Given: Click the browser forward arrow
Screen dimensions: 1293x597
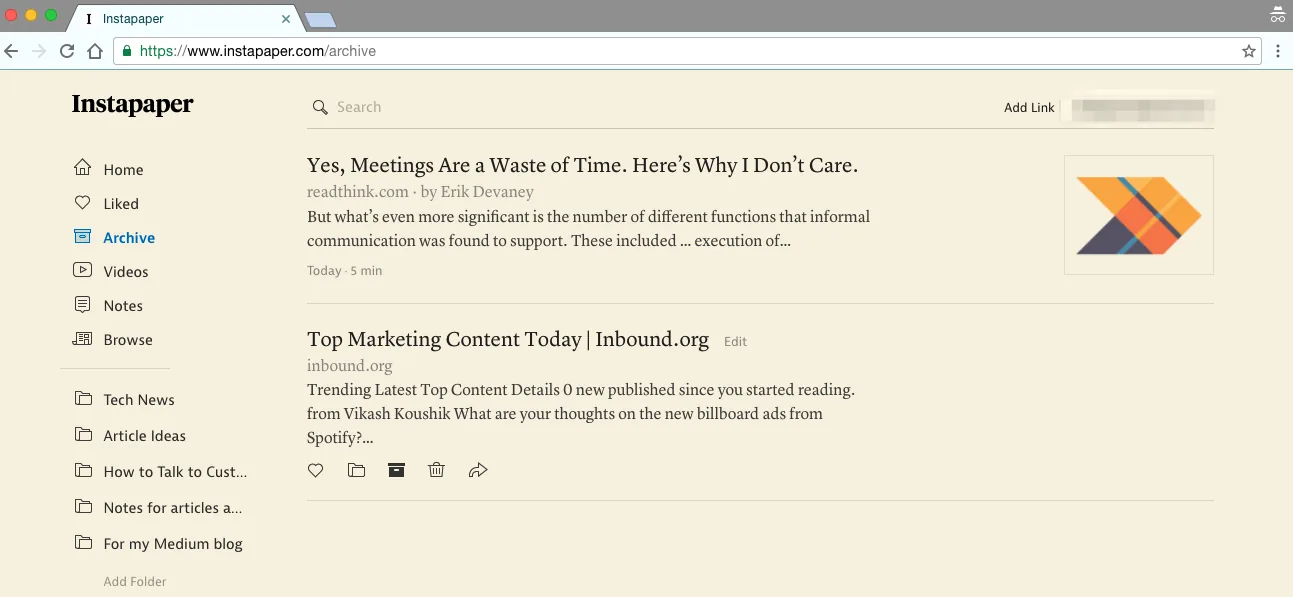Looking at the screenshot, I should [40, 51].
